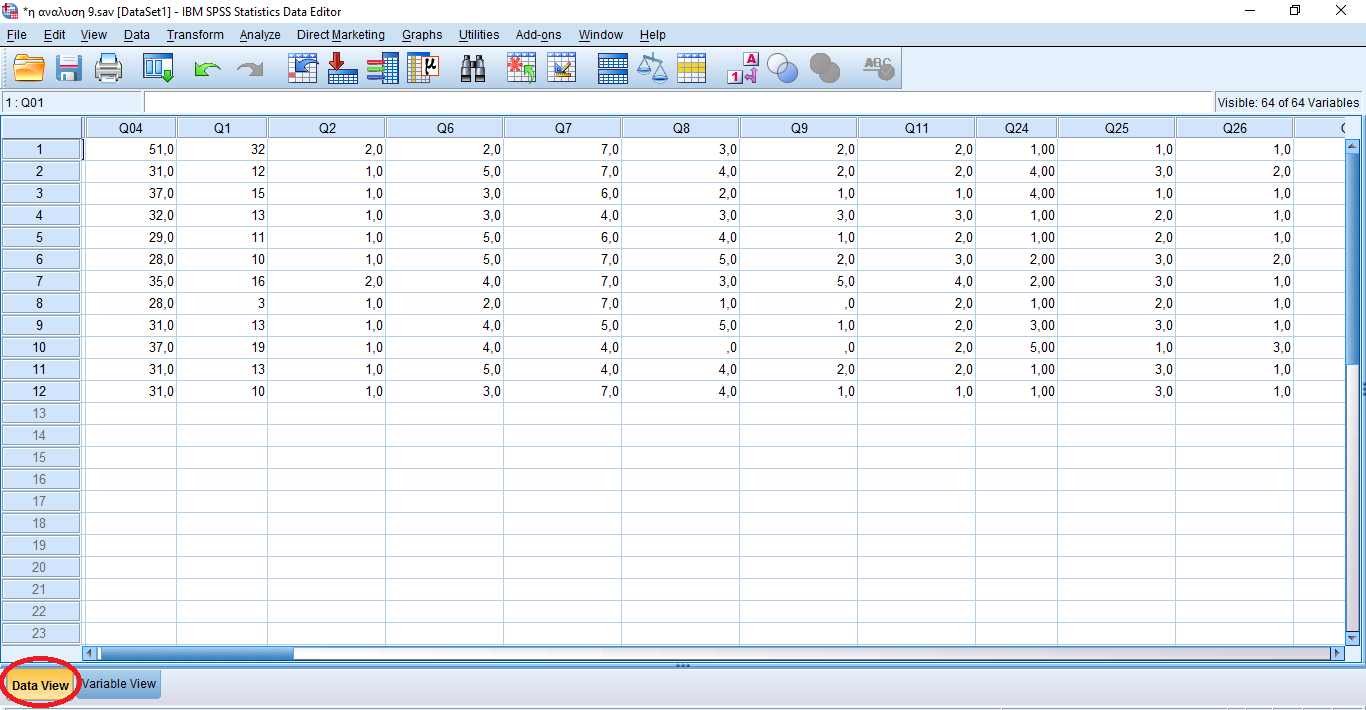Click the Insert cases icon
This screenshot has height=710, width=1366.
521,68
